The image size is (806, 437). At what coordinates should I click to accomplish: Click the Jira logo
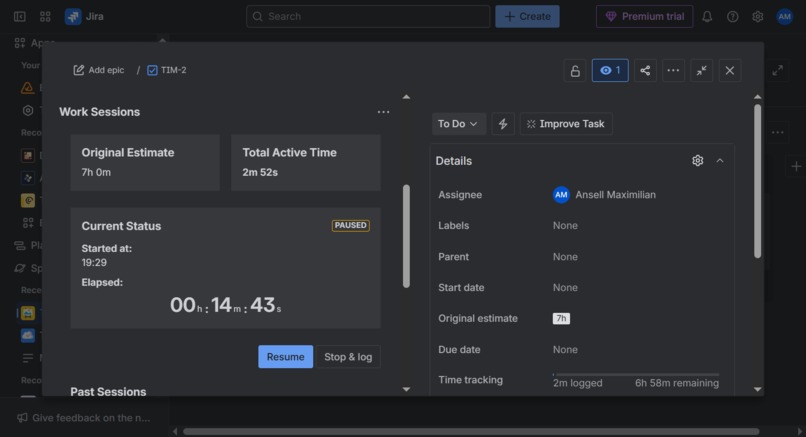tap(84, 16)
